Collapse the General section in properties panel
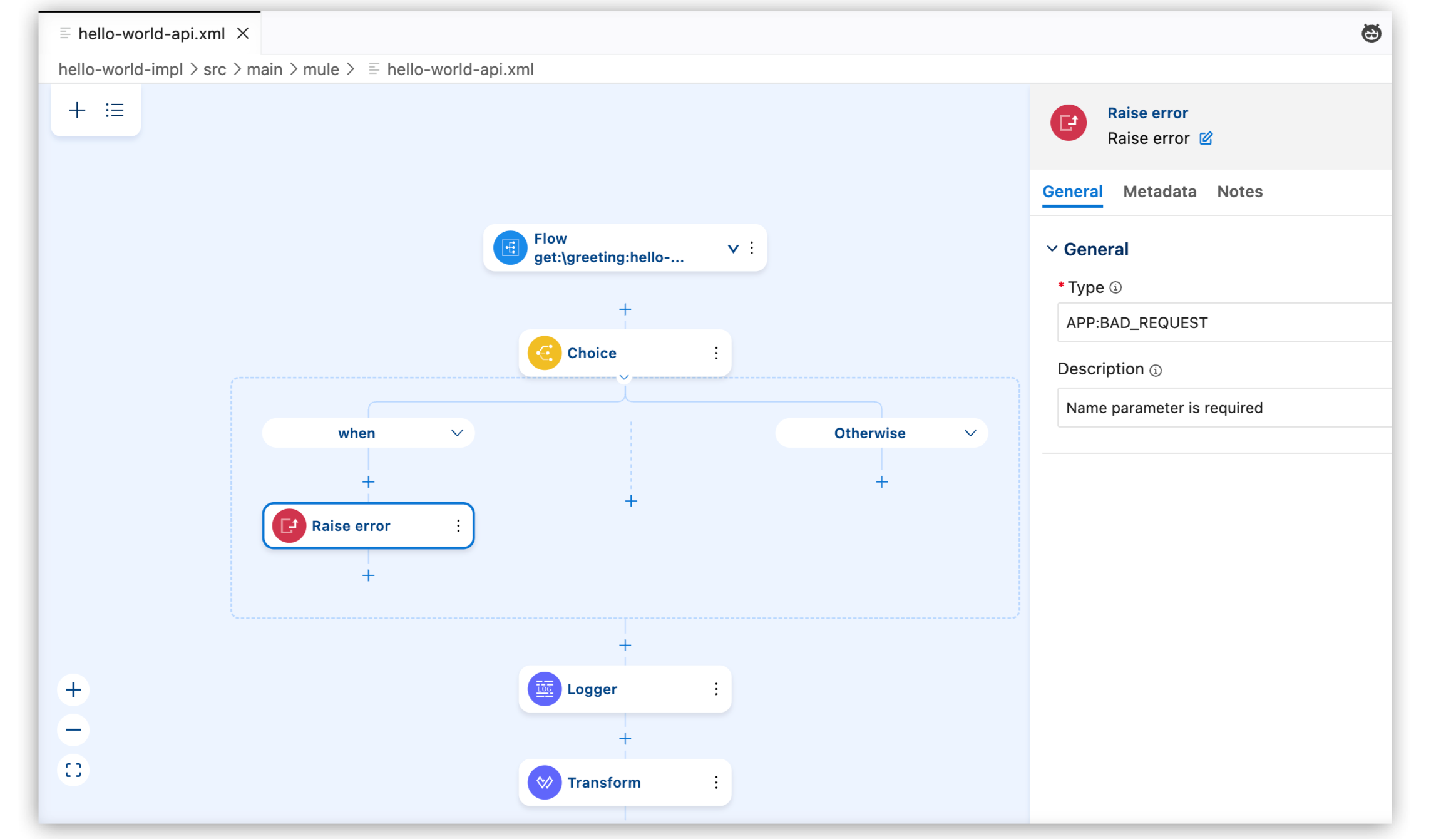This screenshot has width=1456, height=839. pos(1052,249)
